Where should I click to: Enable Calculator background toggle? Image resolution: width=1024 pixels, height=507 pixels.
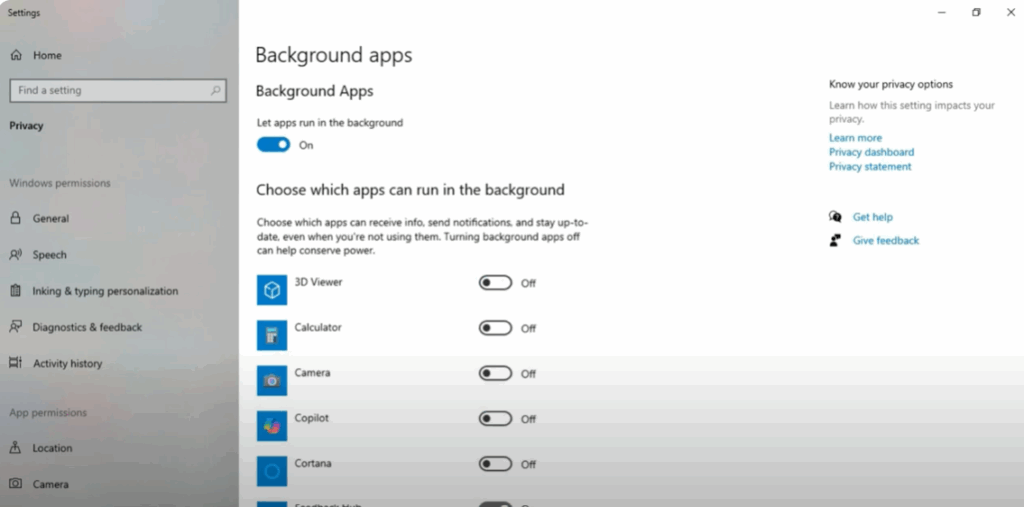click(495, 328)
